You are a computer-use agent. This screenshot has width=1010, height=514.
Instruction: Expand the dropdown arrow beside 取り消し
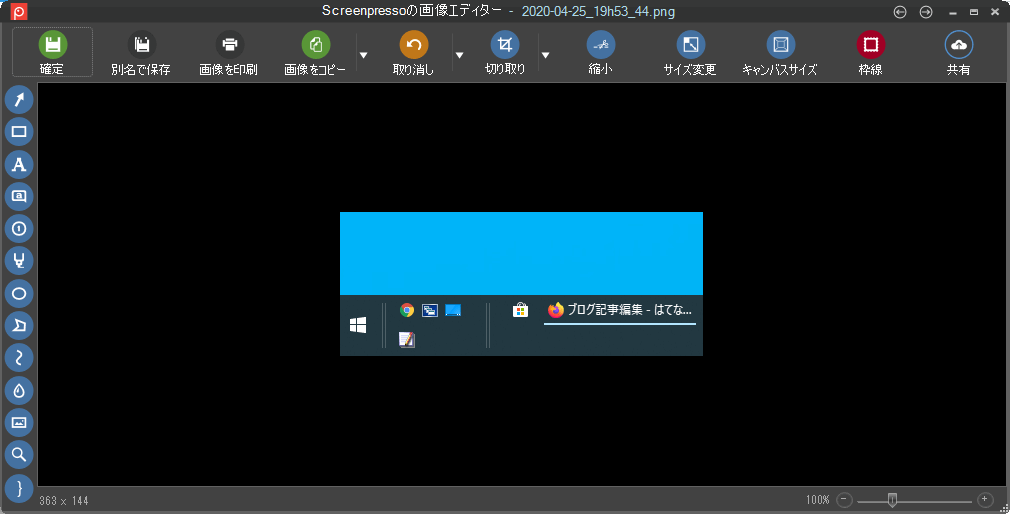[x=459, y=55]
